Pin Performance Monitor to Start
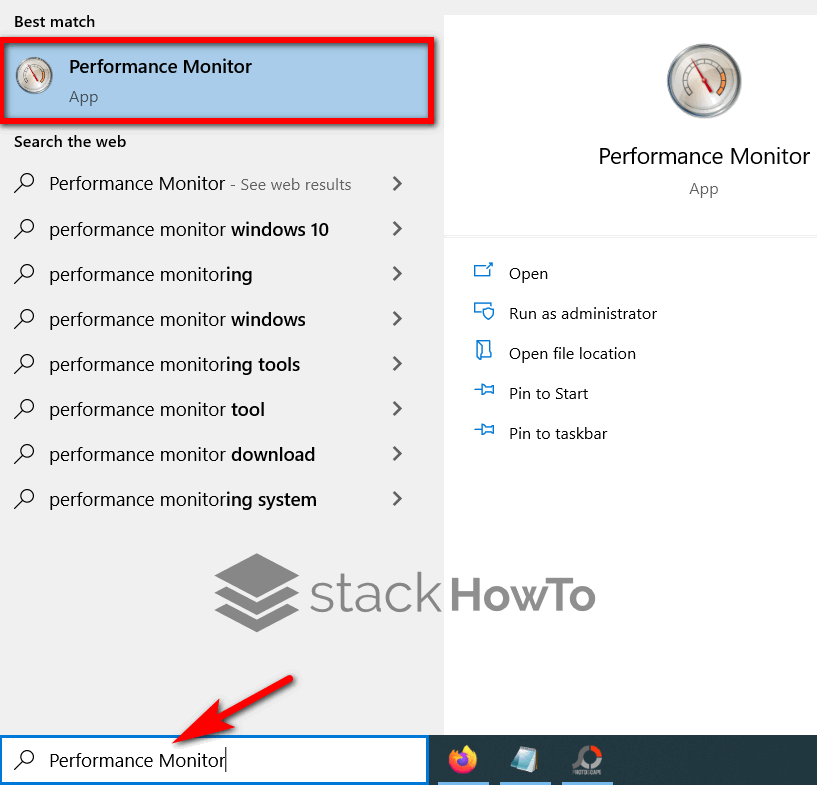This screenshot has height=785, width=817. (x=548, y=392)
